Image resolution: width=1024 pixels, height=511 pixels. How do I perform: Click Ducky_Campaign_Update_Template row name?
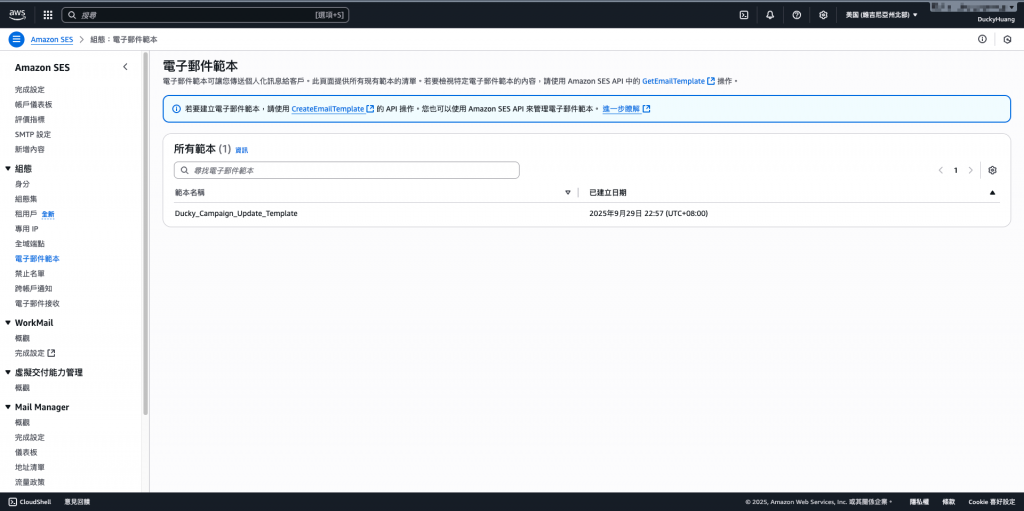coord(236,214)
